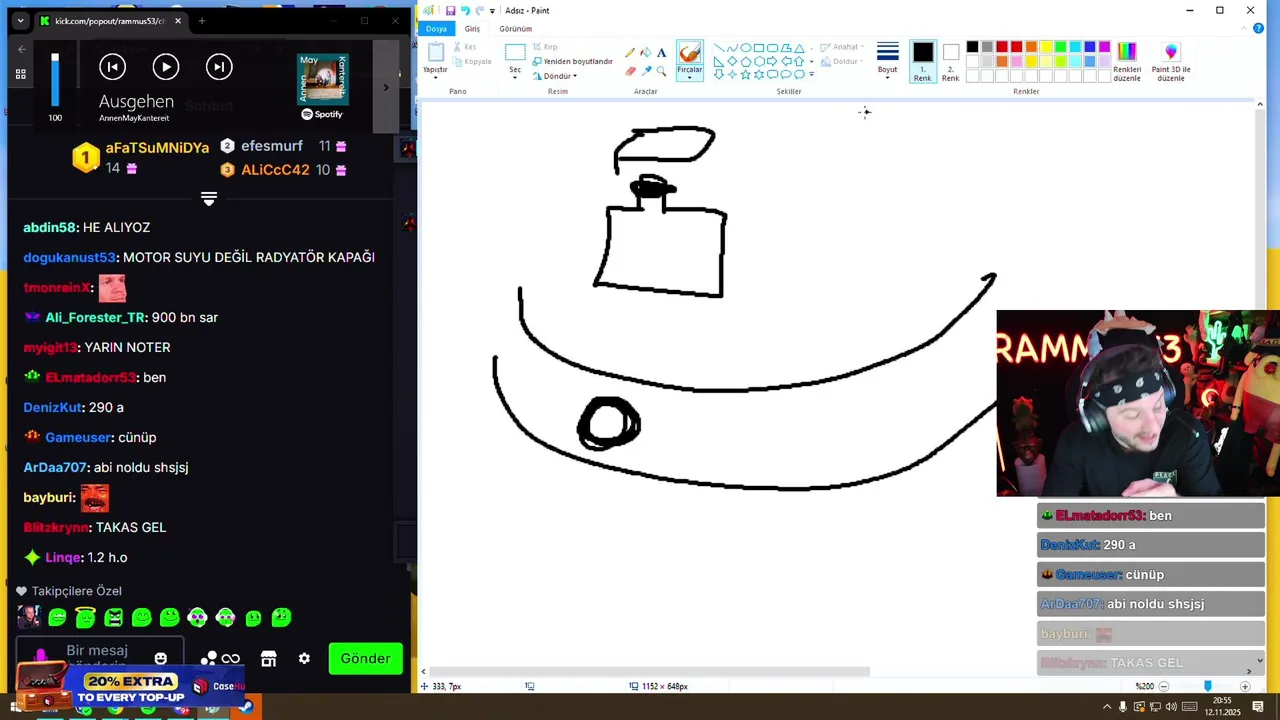Click the Yapıştır paste icon
1280x720 pixels.
[x=435, y=52]
